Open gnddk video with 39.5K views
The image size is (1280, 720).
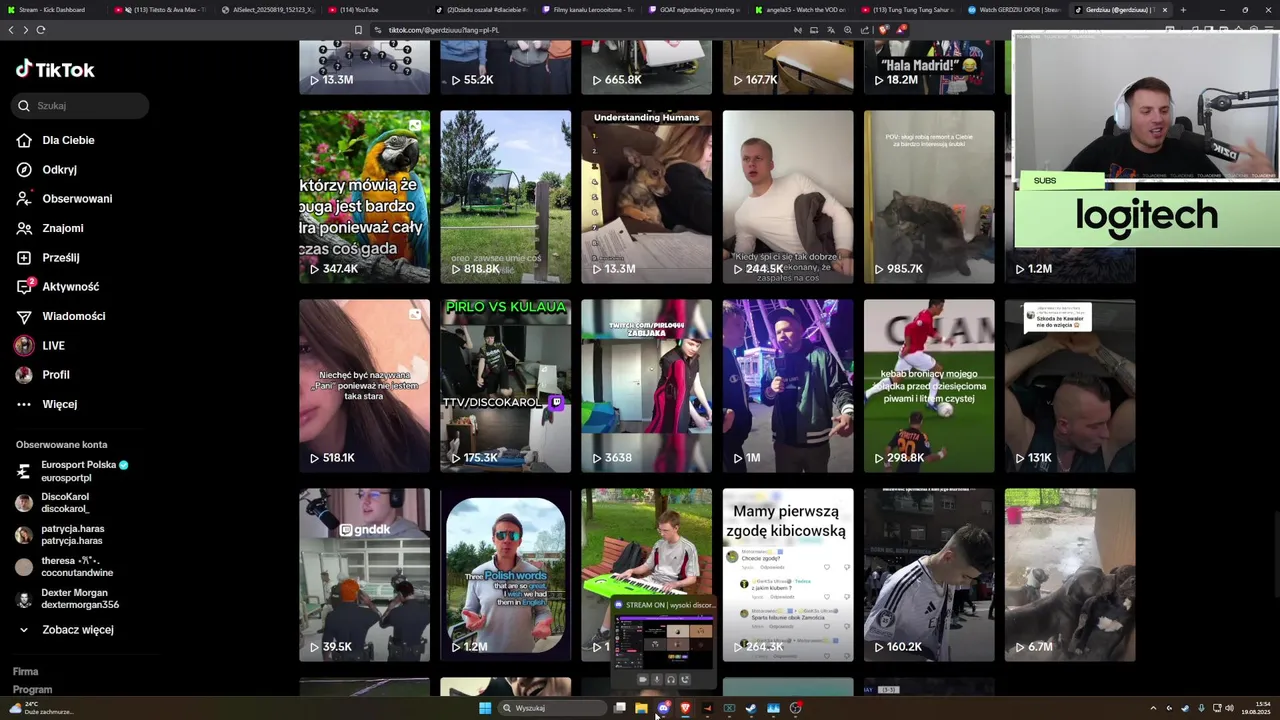(364, 575)
